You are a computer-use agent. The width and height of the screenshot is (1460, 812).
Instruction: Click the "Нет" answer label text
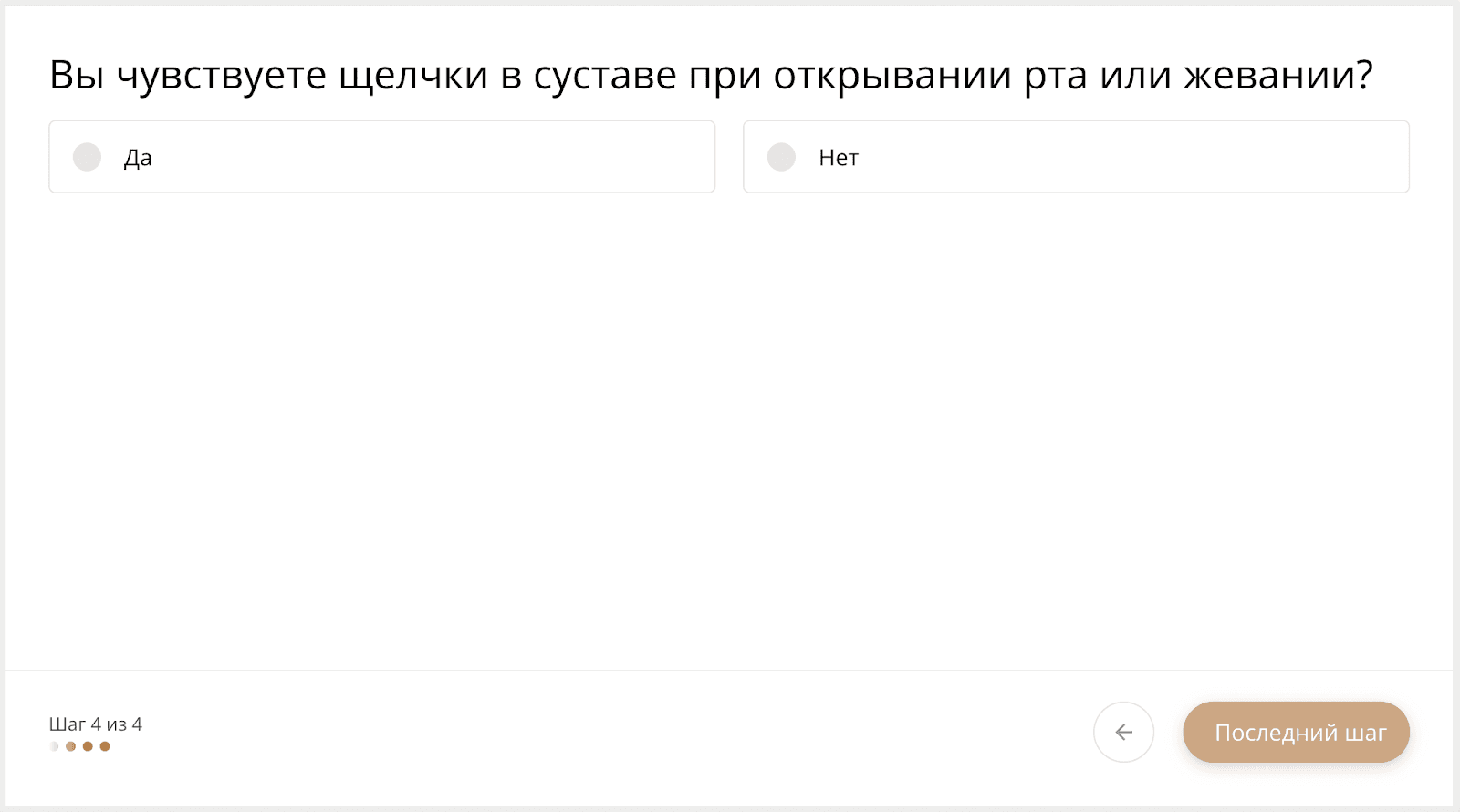[839, 158]
